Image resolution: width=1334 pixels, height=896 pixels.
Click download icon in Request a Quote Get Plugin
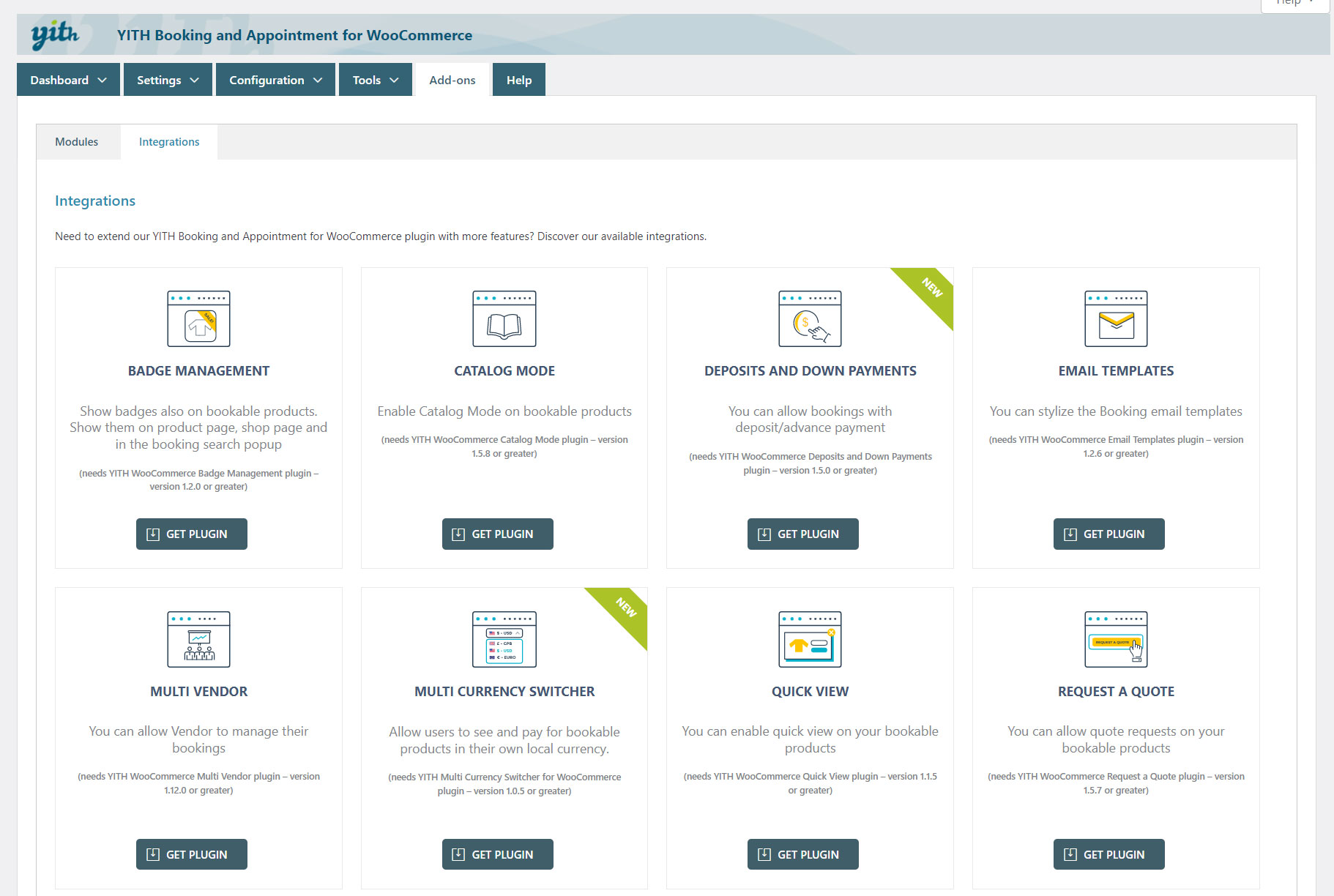[1070, 854]
